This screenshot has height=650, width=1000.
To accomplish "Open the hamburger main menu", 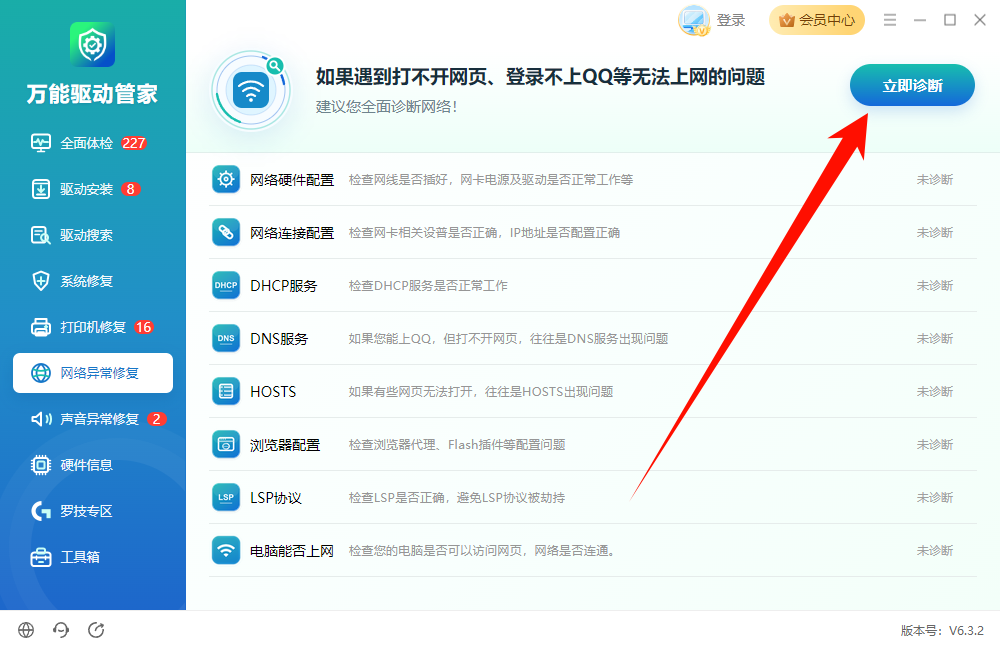I will [890, 20].
